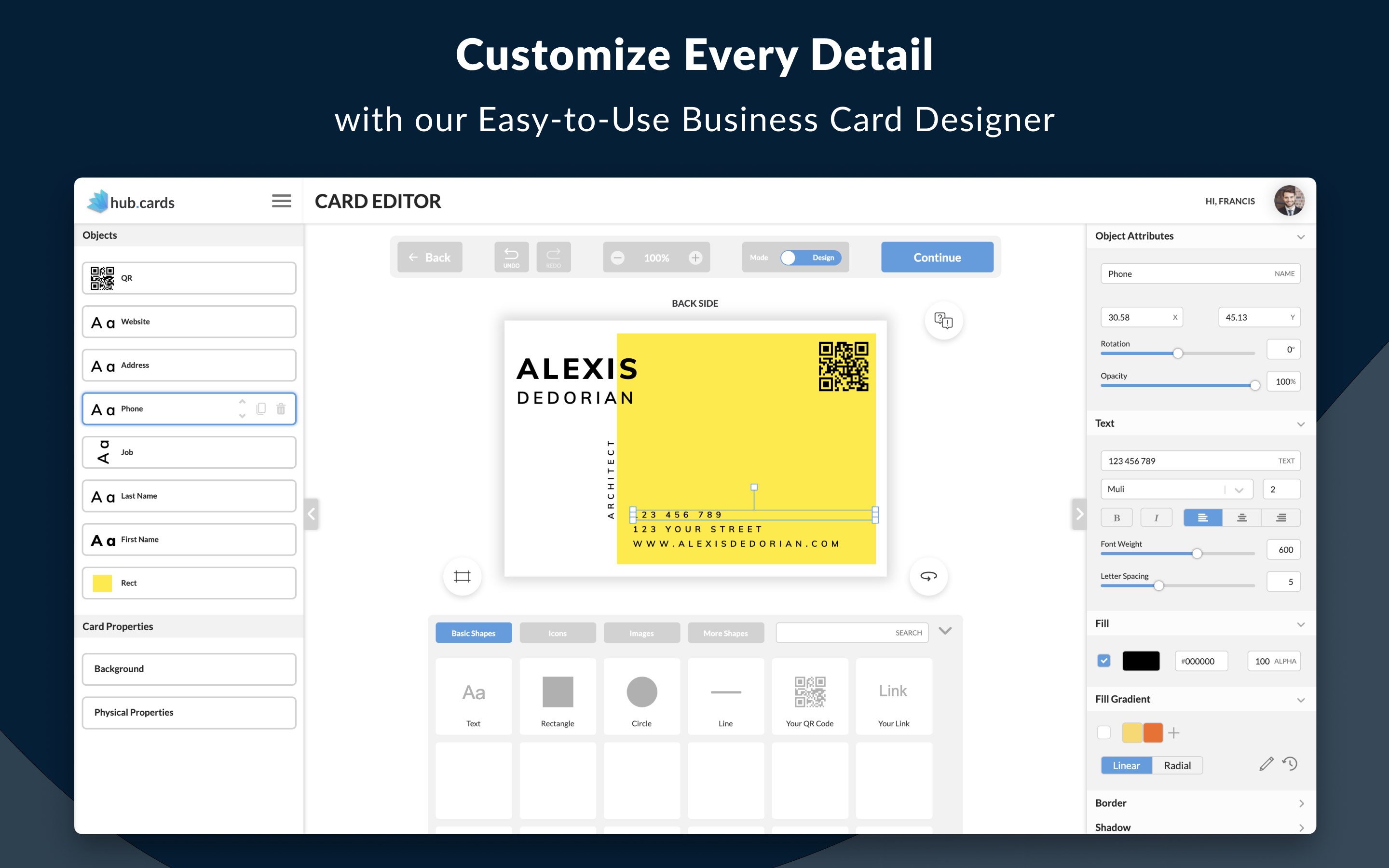Click the flip card icon

click(x=928, y=576)
